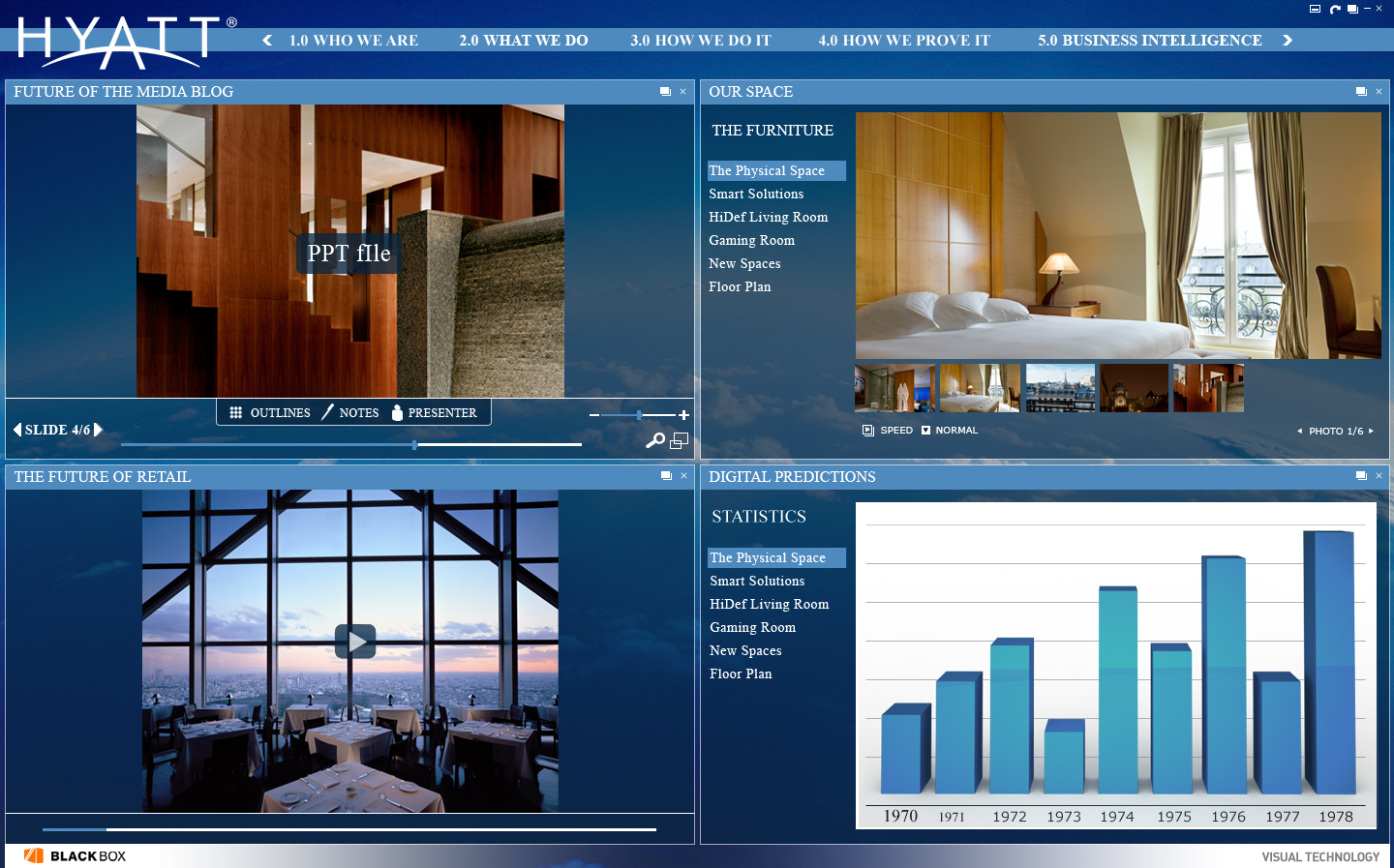Click the redo arrow icon in the top bar
The height and width of the screenshot is (868, 1394).
[1335, 10]
